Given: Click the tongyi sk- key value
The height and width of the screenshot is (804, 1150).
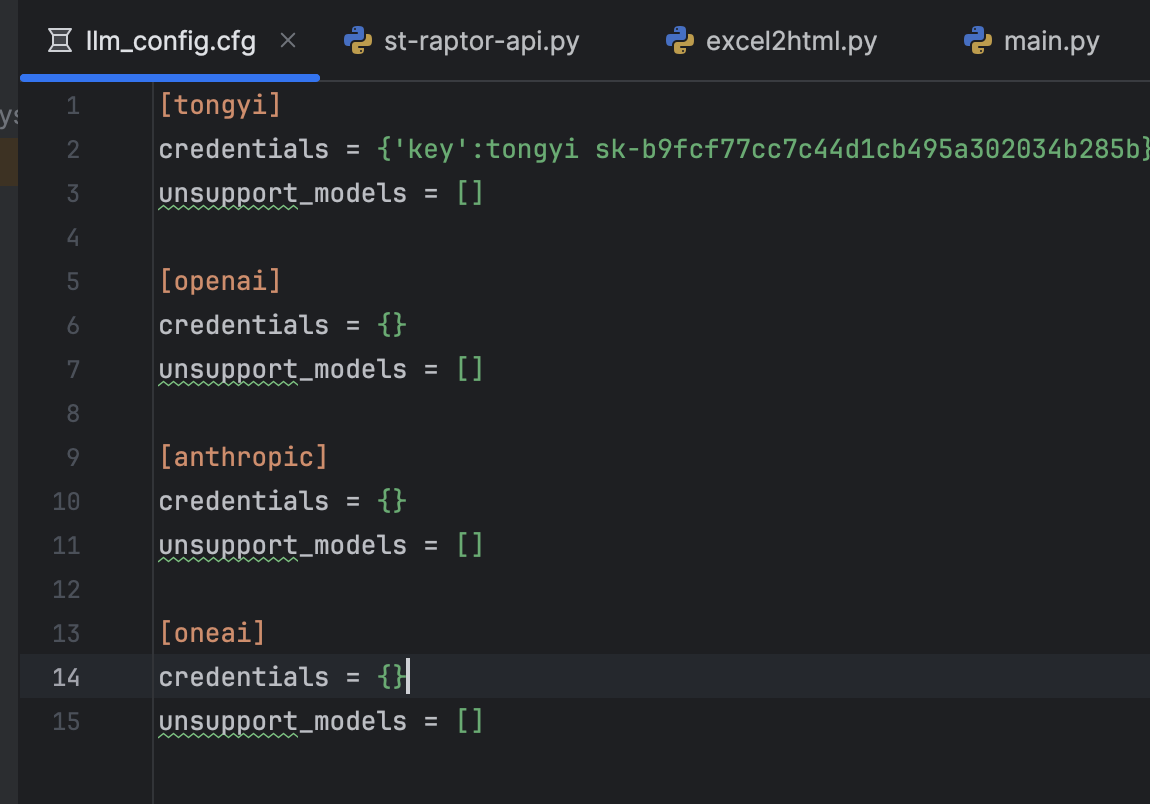Looking at the screenshot, I should tap(867, 149).
